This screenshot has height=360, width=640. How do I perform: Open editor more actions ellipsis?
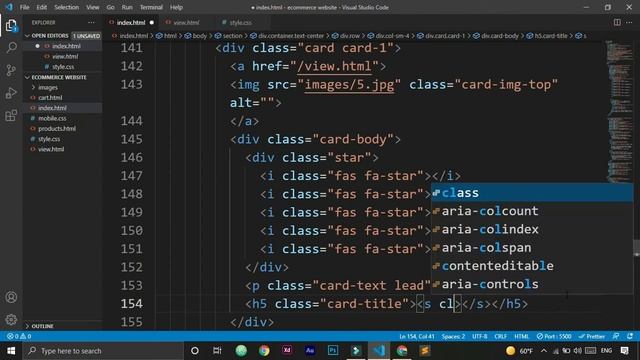(x=629, y=22)
